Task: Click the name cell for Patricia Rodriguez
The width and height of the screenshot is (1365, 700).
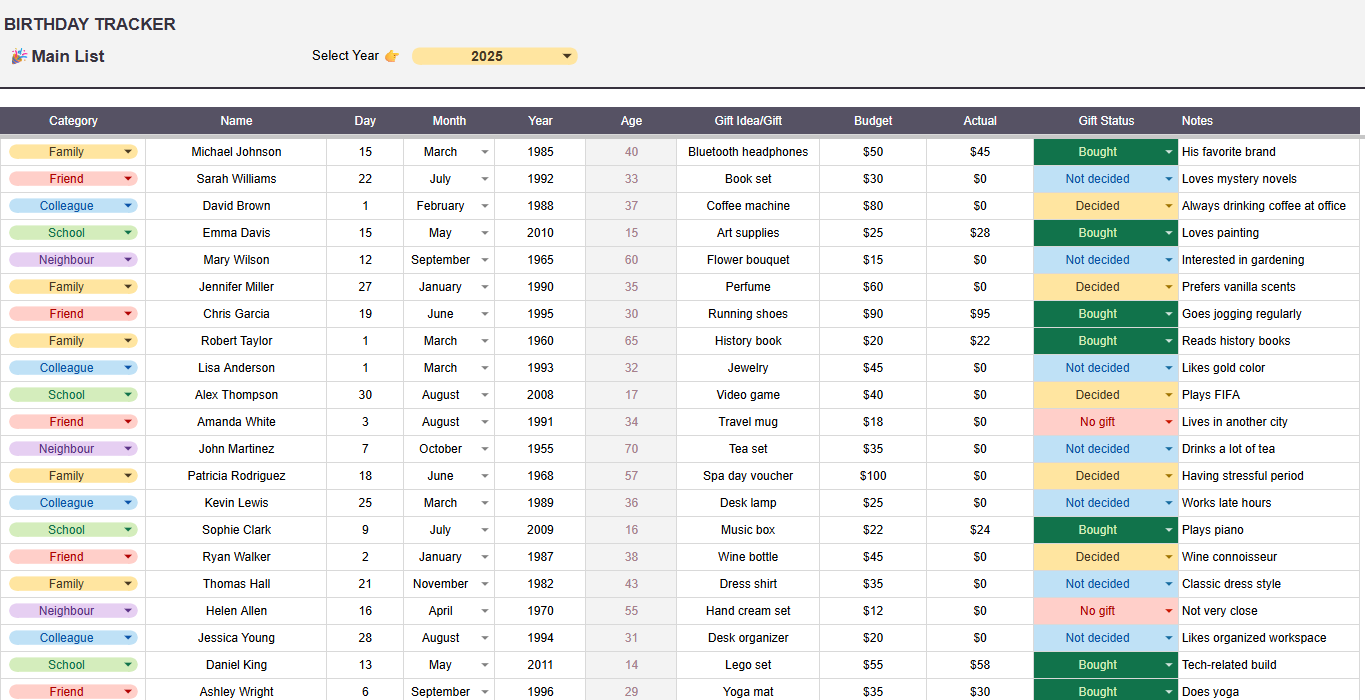Action: (x=236, y=476)
